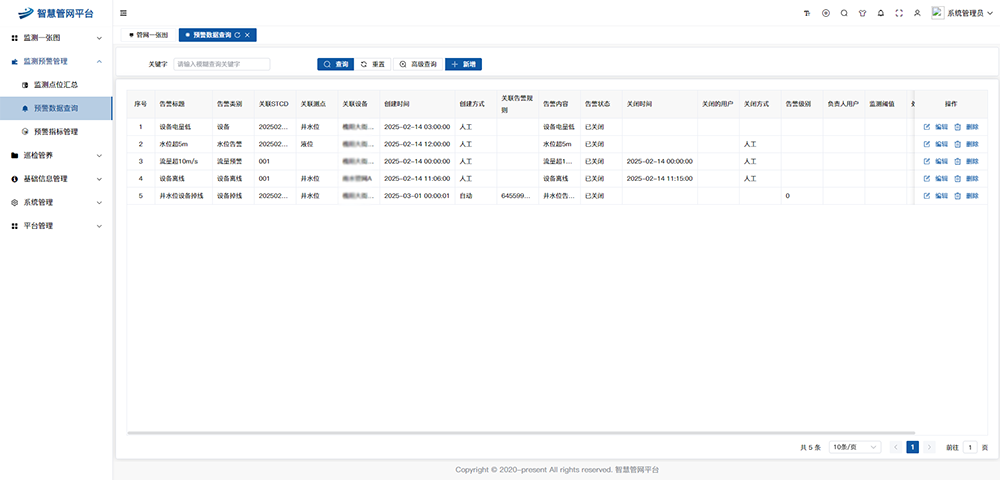The height and width of the screenshot is (480, 1000).
Task: Open 预警指标管理 in sidebar
Action: [x=56, y=131]
